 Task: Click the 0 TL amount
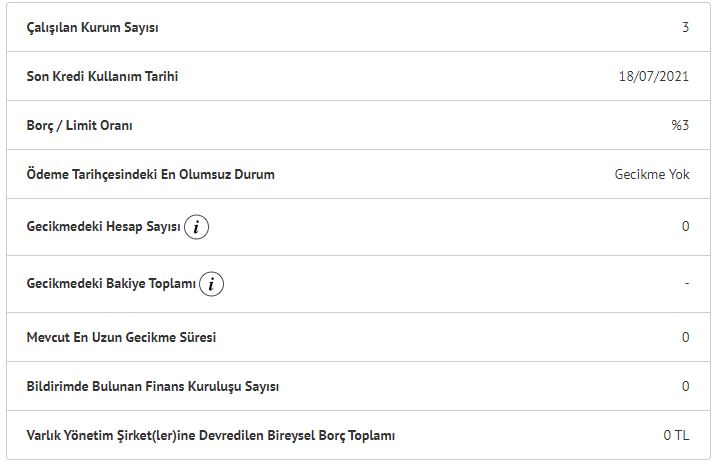click(x=676, y=435)
